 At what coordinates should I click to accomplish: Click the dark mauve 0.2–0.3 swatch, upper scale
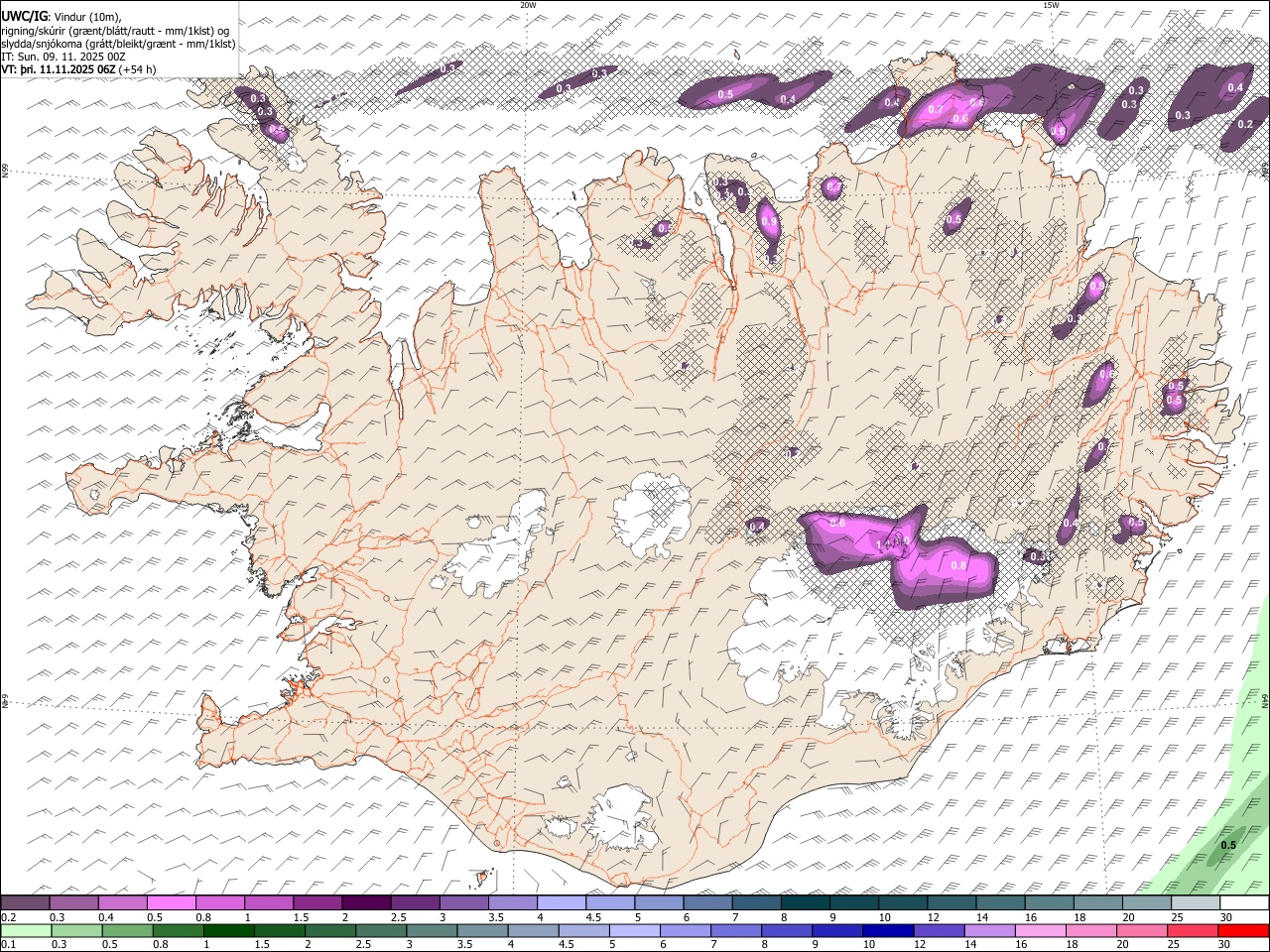click(x=25, y=902)
